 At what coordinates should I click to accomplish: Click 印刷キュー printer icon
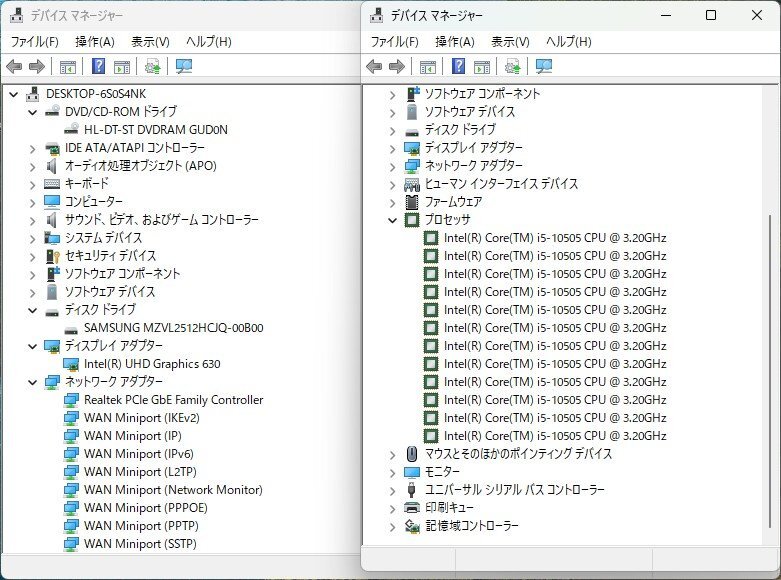(x=412, y=508)
